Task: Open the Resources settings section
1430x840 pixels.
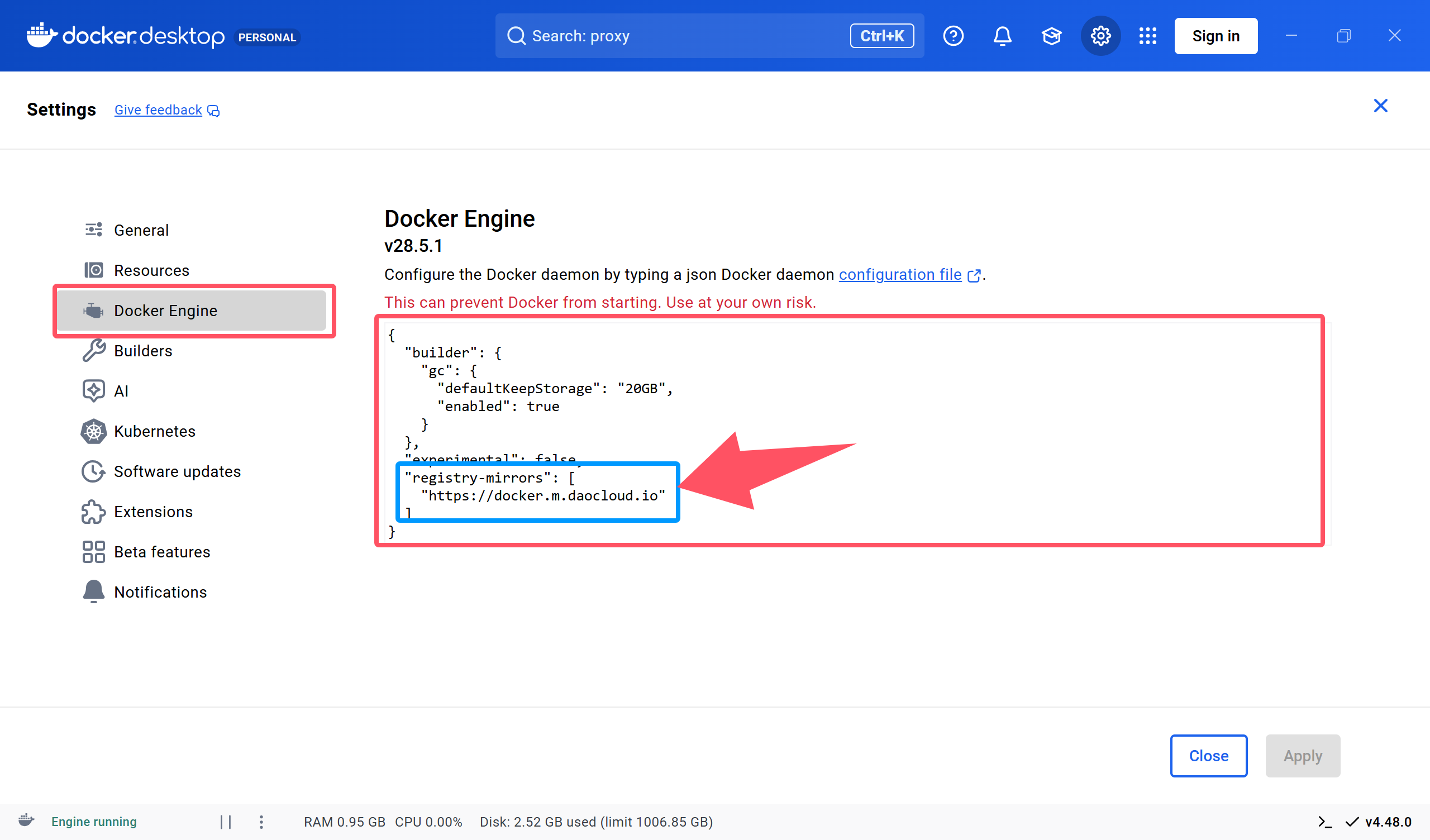Action: [151, 270]
